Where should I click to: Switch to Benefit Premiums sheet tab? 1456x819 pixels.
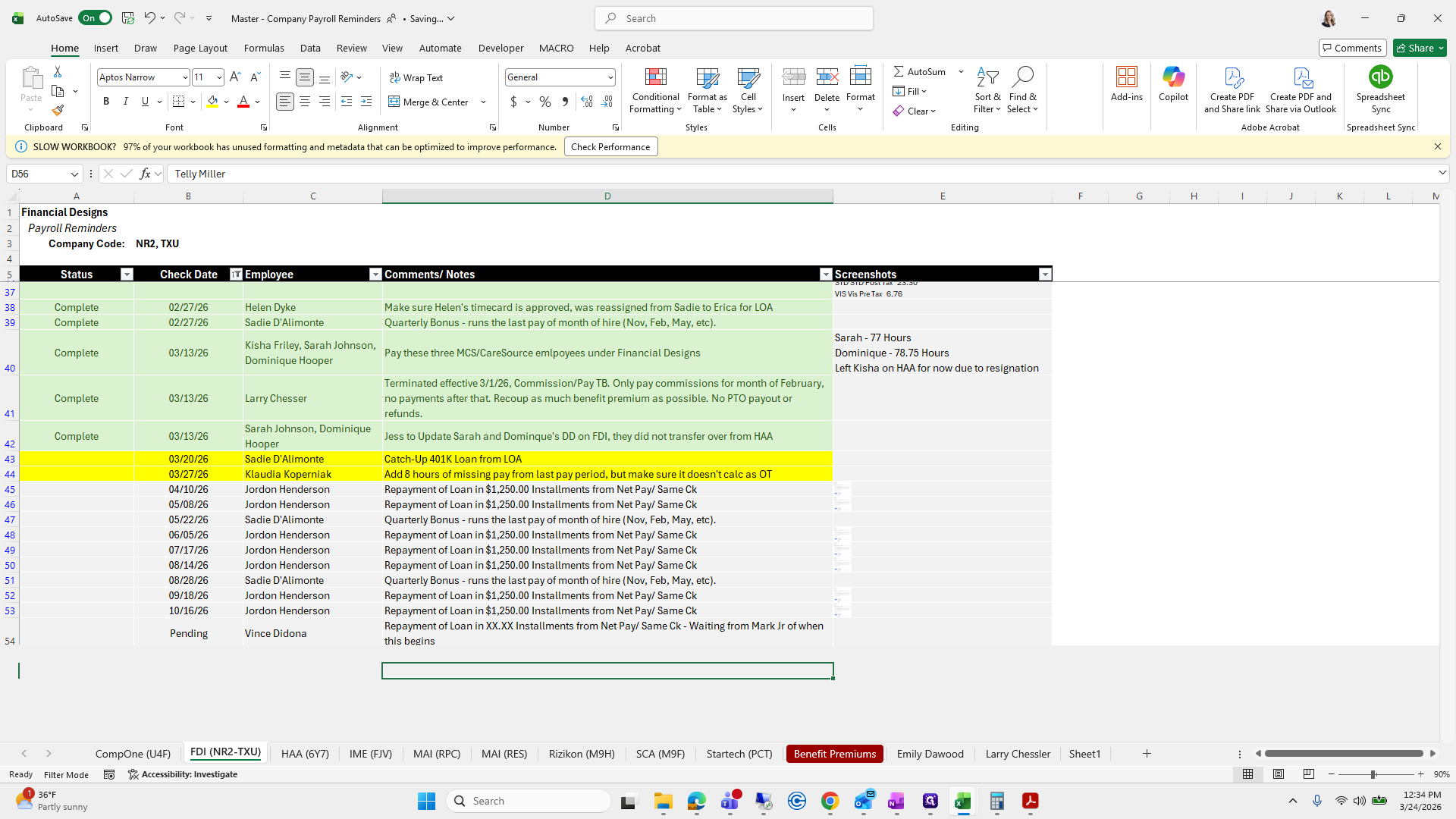pyautogui.click(x=834, y=754)
